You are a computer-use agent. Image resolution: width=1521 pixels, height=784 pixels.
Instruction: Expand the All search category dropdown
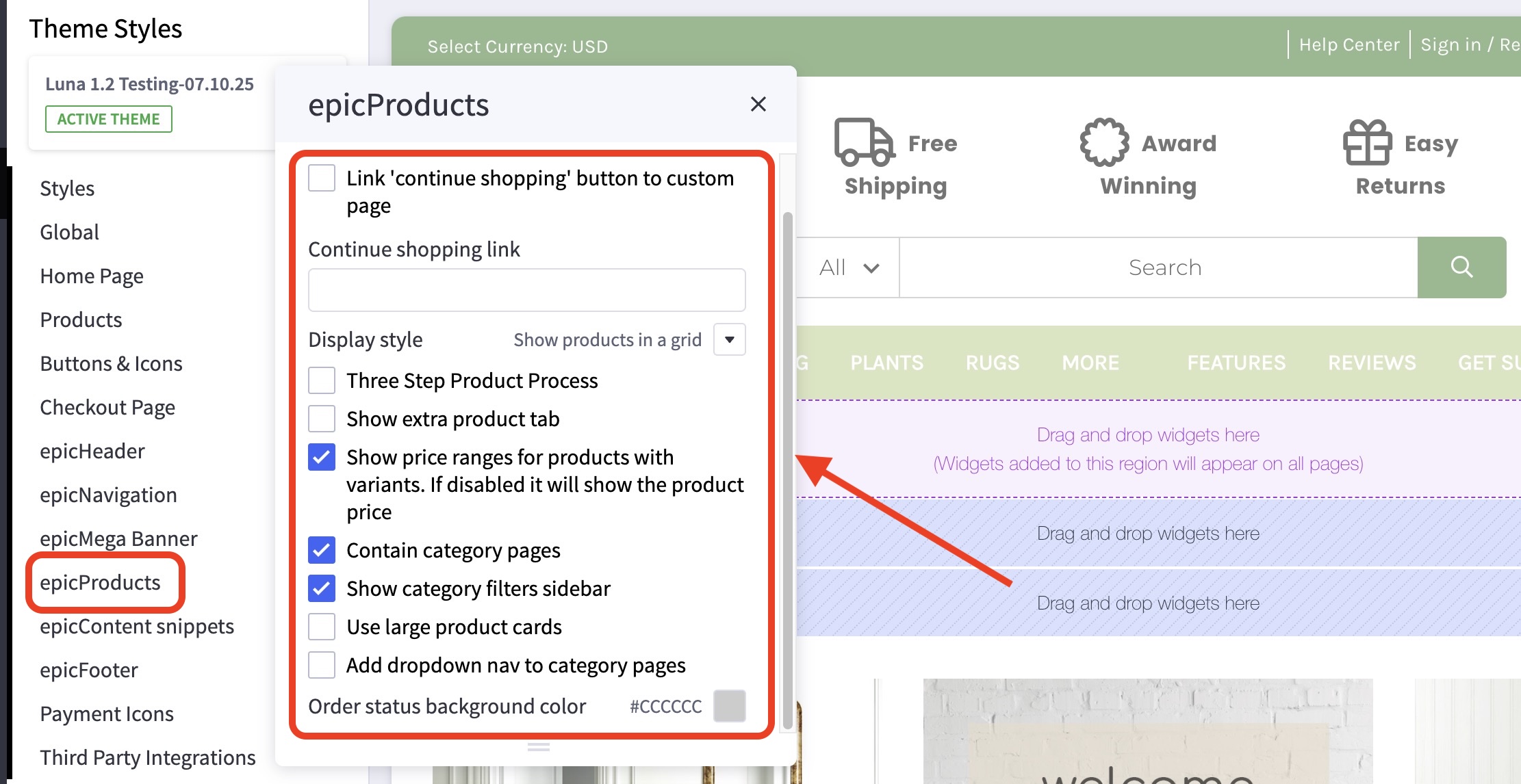(x=849, y=267)
